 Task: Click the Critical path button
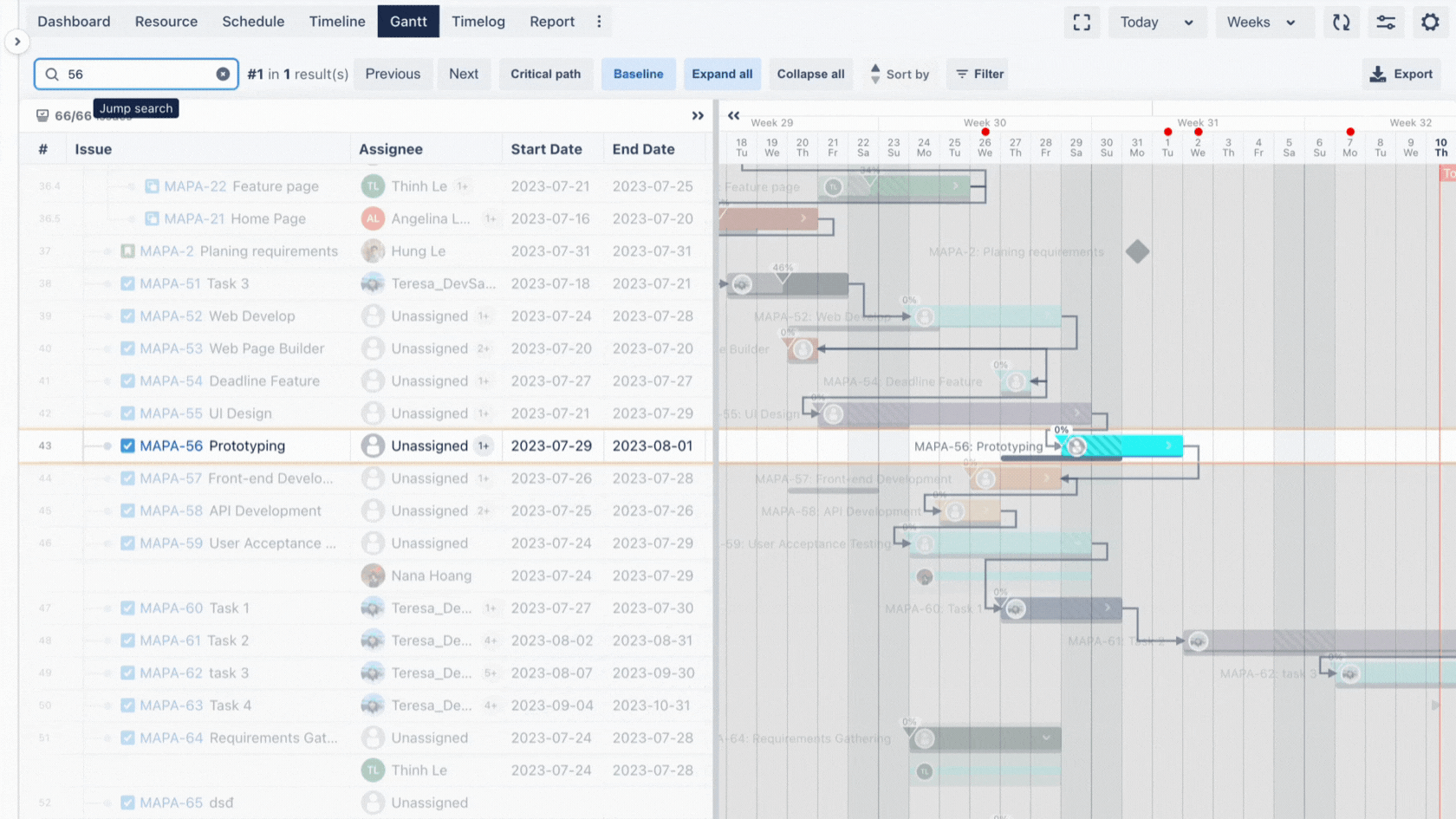coord(546,74)
